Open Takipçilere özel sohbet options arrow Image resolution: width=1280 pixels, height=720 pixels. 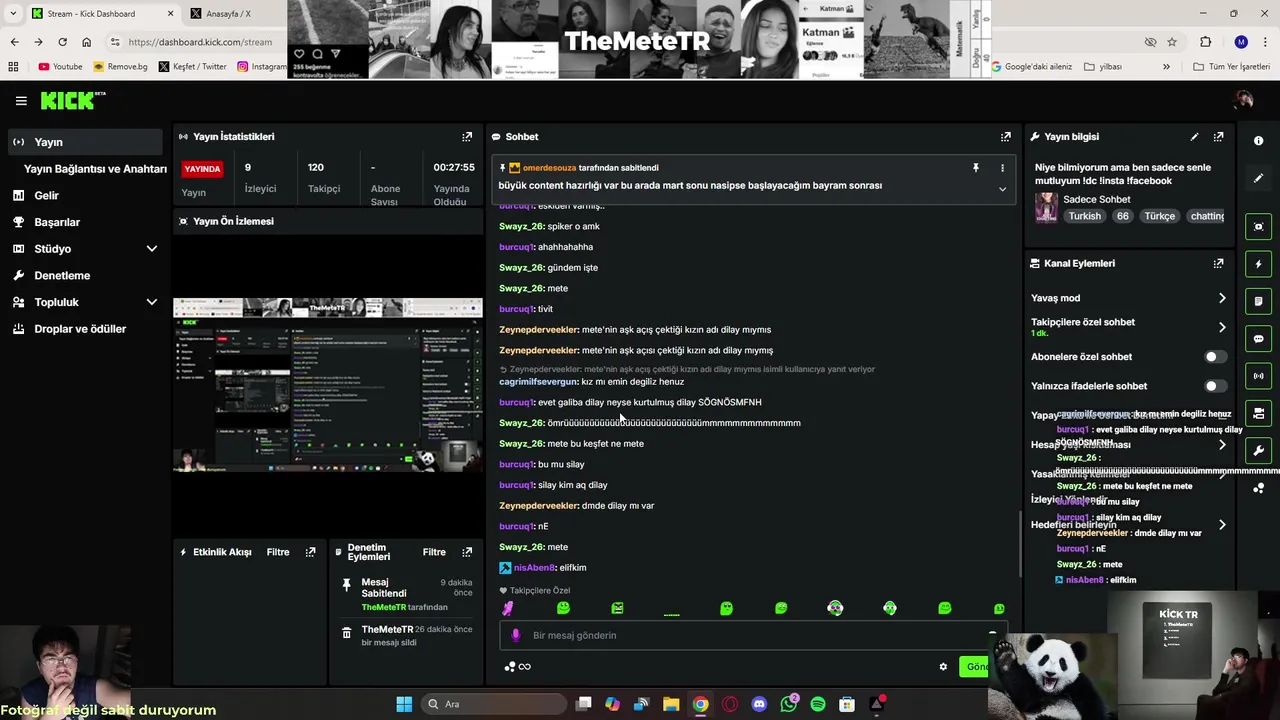tap(1222, 327)
